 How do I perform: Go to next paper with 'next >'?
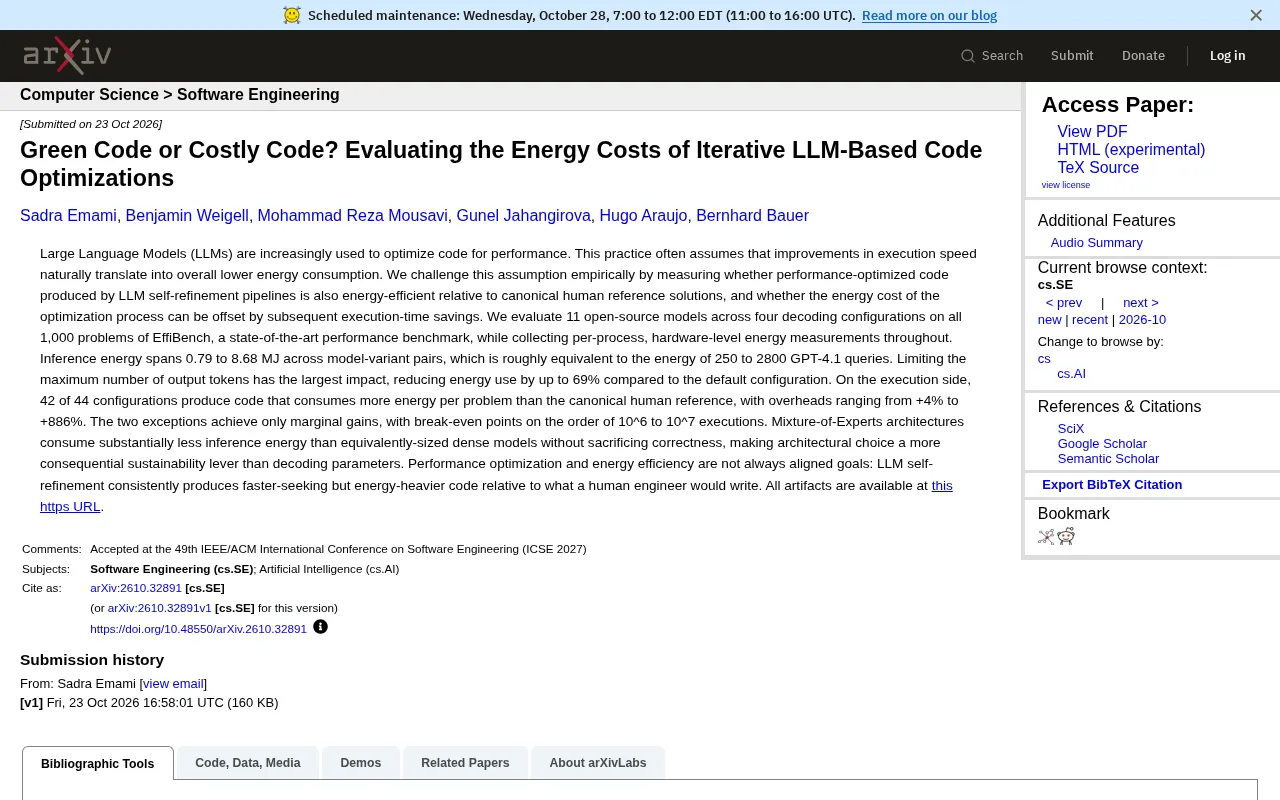1140,303
